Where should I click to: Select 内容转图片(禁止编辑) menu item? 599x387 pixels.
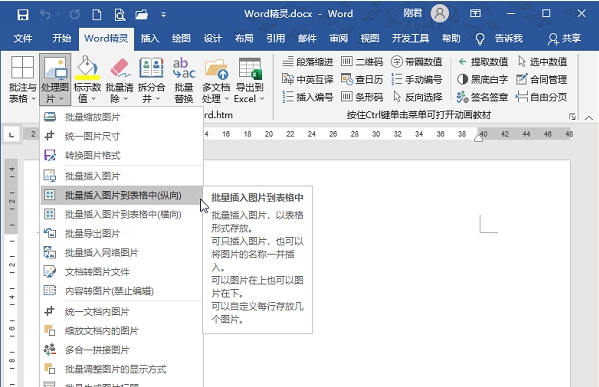pos(121,291)
